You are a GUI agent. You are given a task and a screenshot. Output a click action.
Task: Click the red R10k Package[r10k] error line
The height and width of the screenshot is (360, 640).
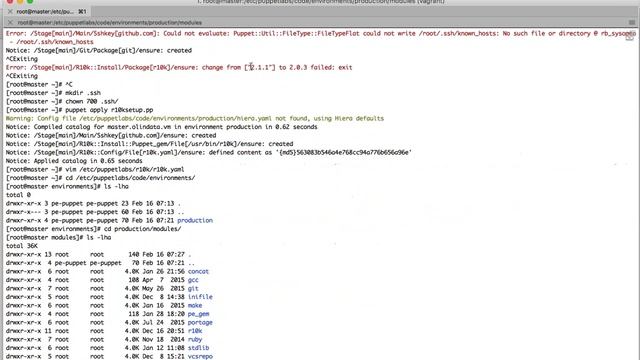point(179,67)
